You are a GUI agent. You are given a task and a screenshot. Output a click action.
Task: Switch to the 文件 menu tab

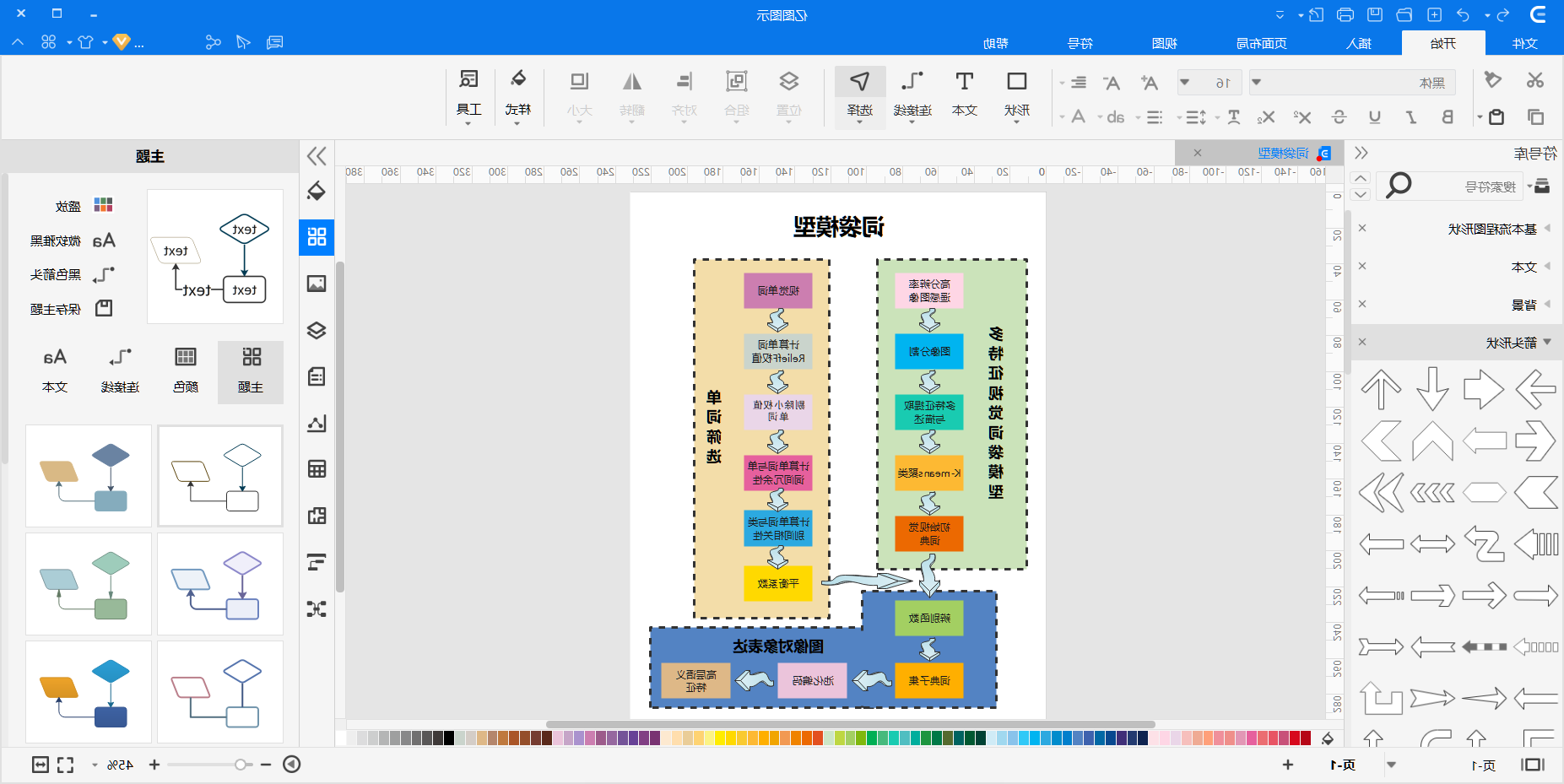[x=1524, y=43]
